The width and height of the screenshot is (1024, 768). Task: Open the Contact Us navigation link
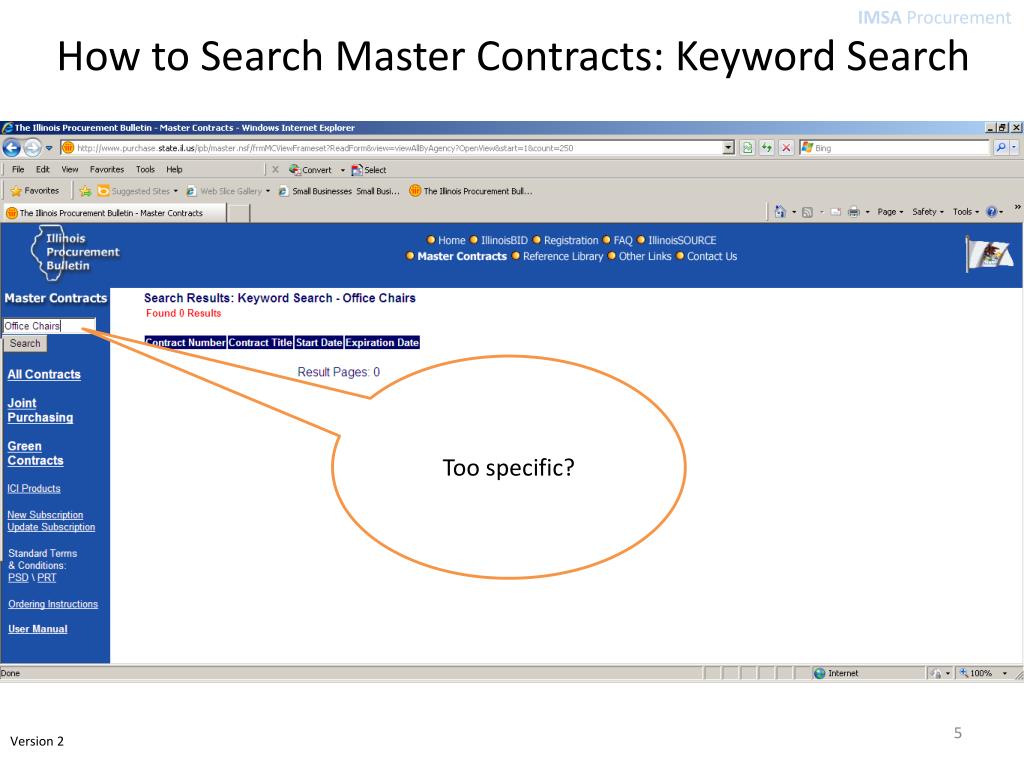tap(712, 257)
